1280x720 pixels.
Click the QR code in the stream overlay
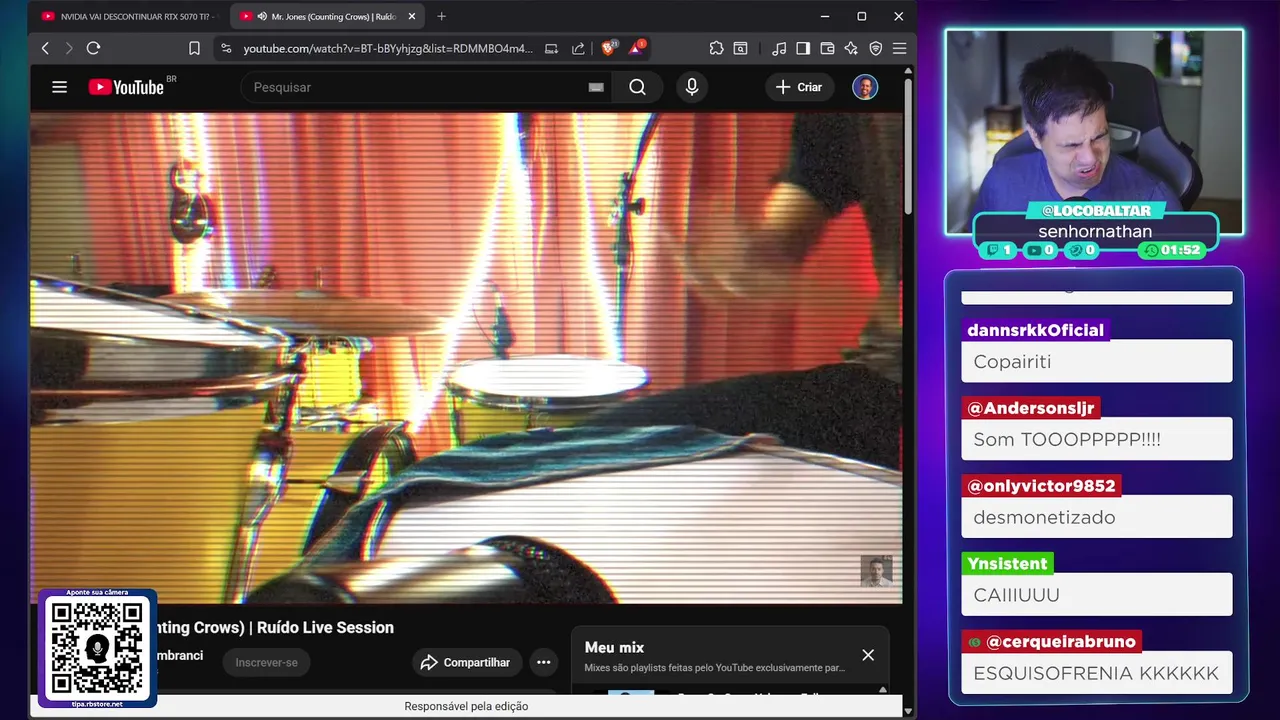point(97,648)
